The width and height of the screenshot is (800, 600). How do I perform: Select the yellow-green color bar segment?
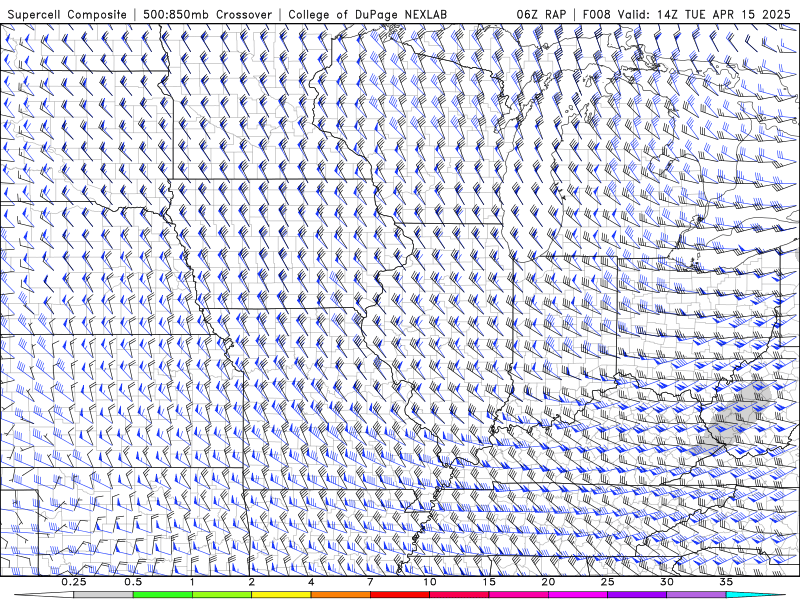coord(222,595)
